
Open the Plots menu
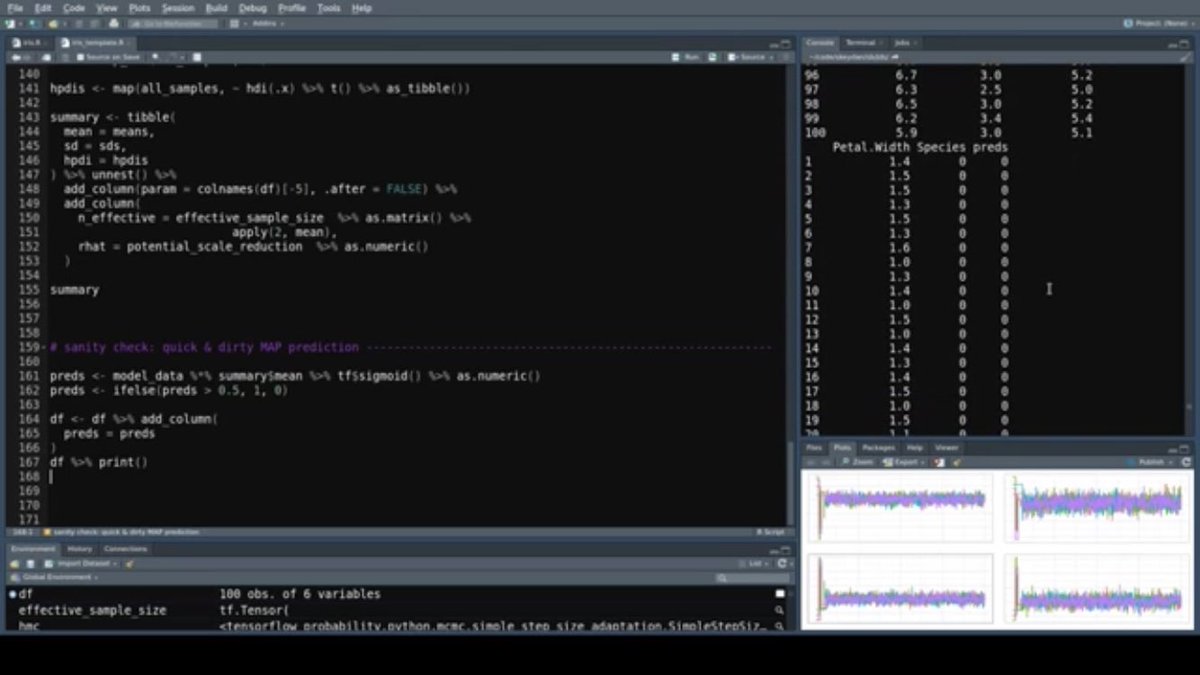139,8
